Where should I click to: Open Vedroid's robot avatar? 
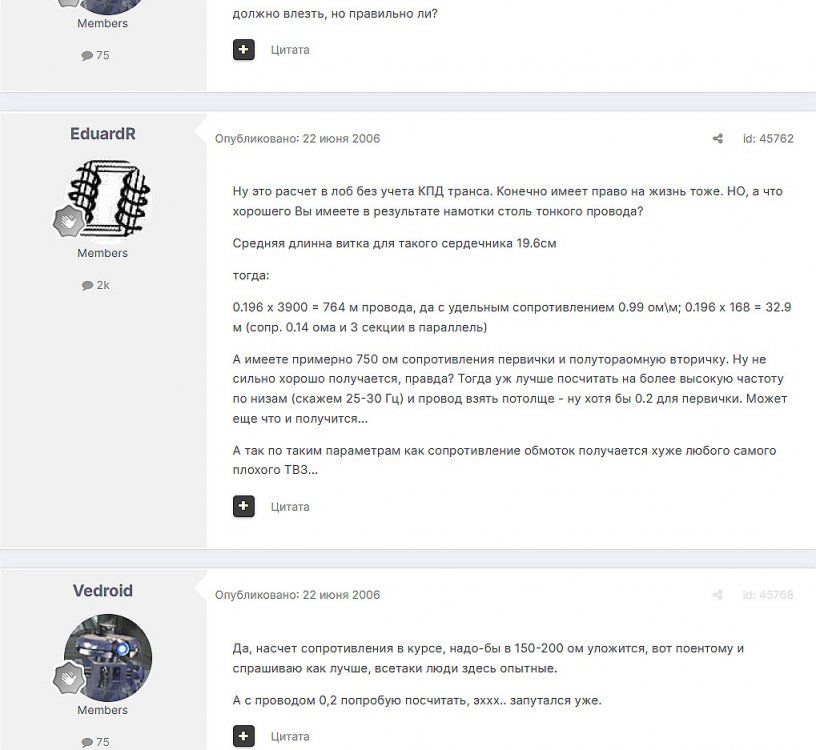pos(108,657)
